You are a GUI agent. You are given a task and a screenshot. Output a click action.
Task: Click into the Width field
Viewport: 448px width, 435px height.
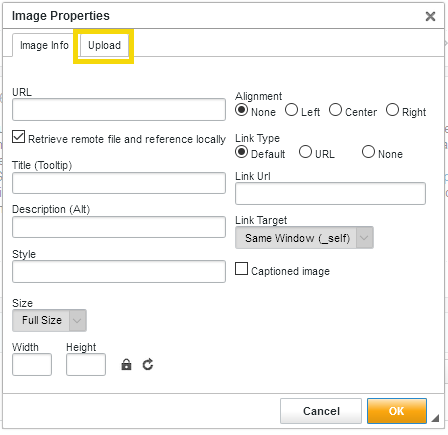[x=32, y=364]
